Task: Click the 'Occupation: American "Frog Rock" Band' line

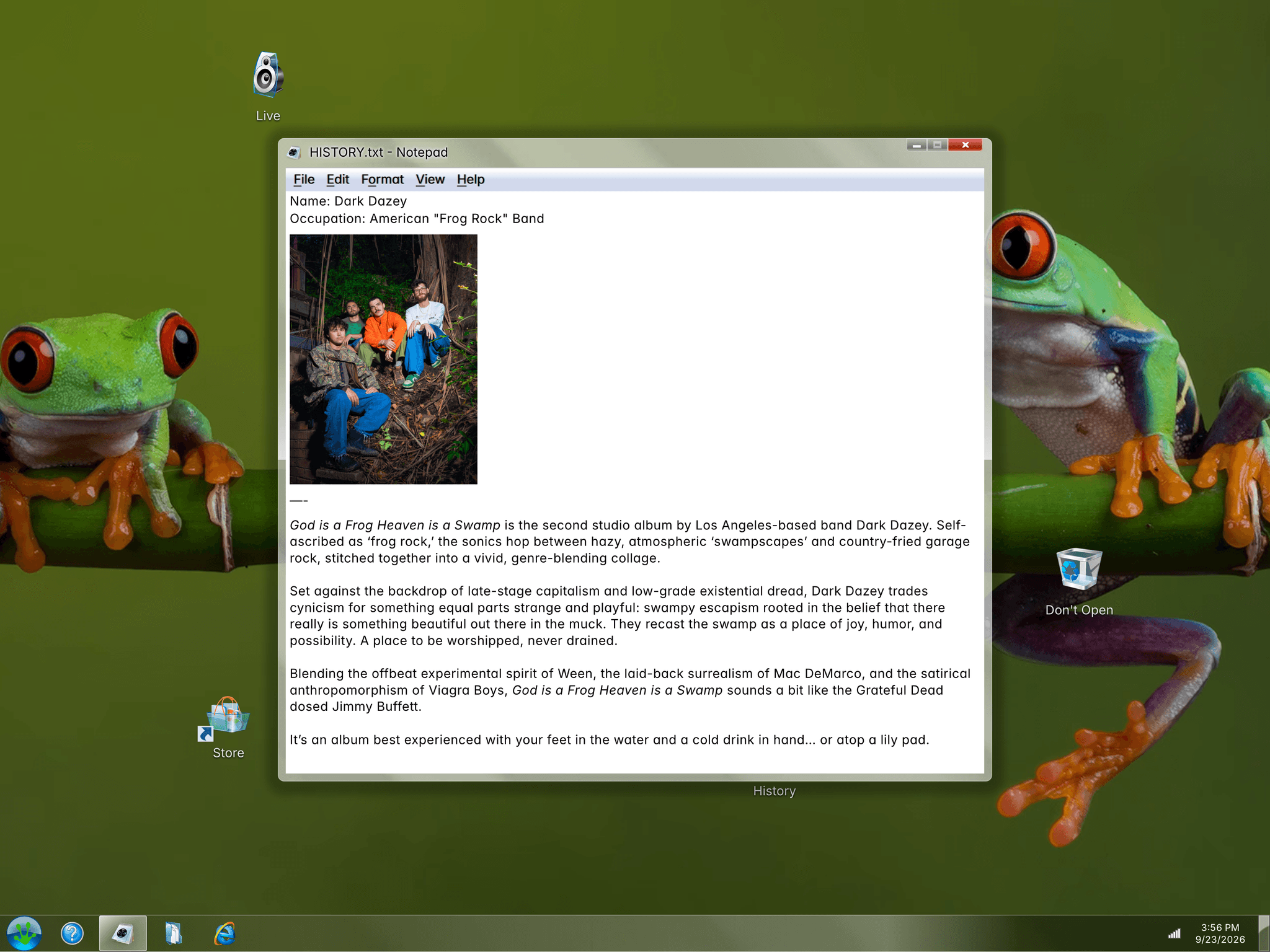Action: click(x=417, y=219)
